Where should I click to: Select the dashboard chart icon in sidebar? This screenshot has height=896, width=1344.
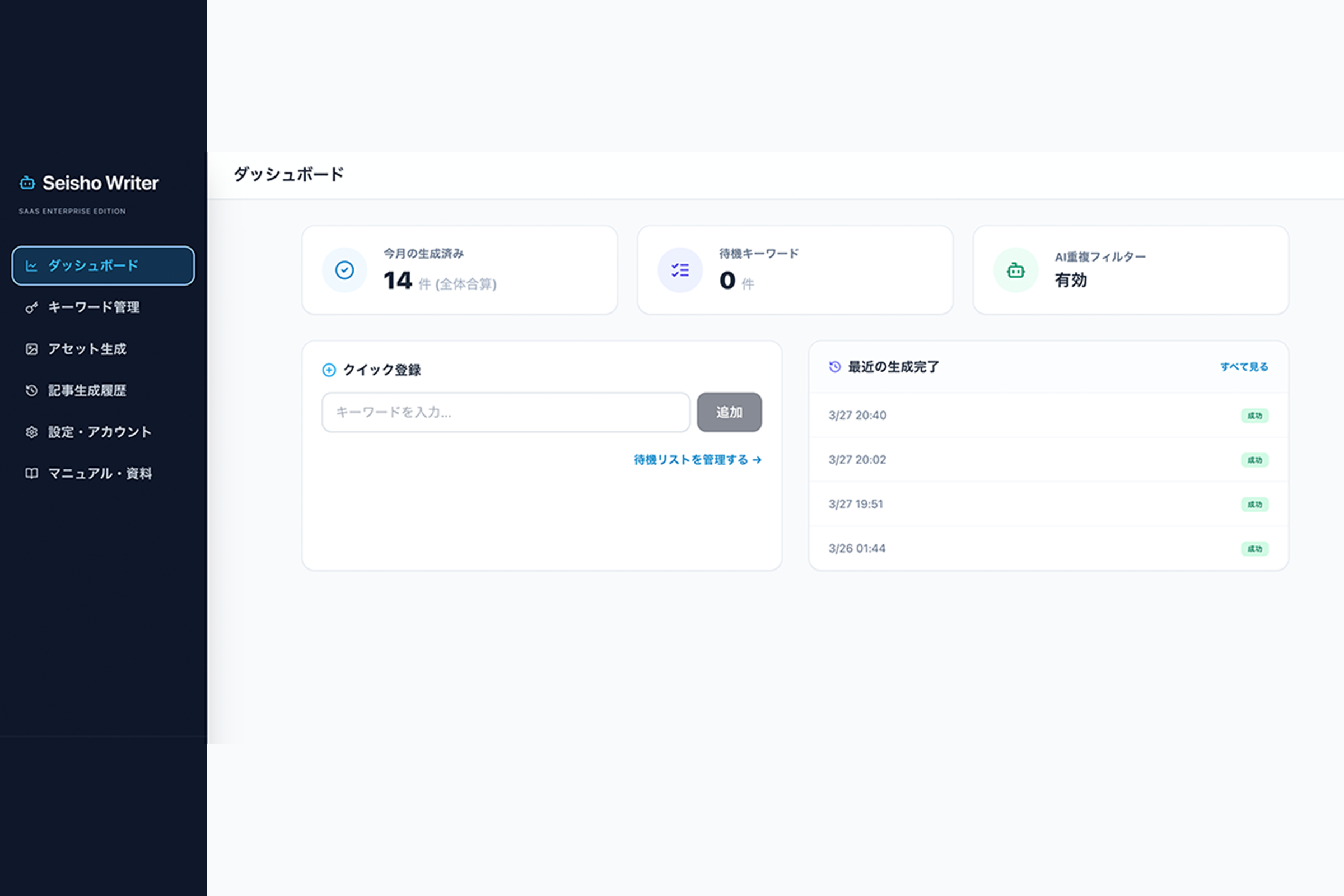(31, 265)
